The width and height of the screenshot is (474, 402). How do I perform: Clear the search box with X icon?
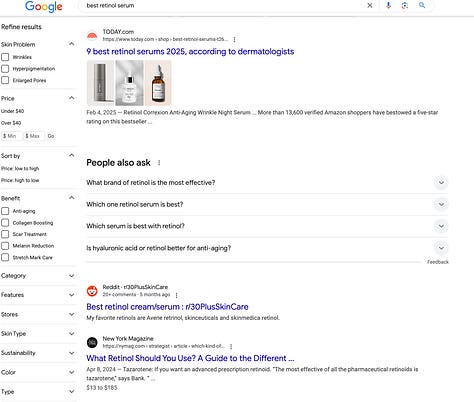coord(370,5)
